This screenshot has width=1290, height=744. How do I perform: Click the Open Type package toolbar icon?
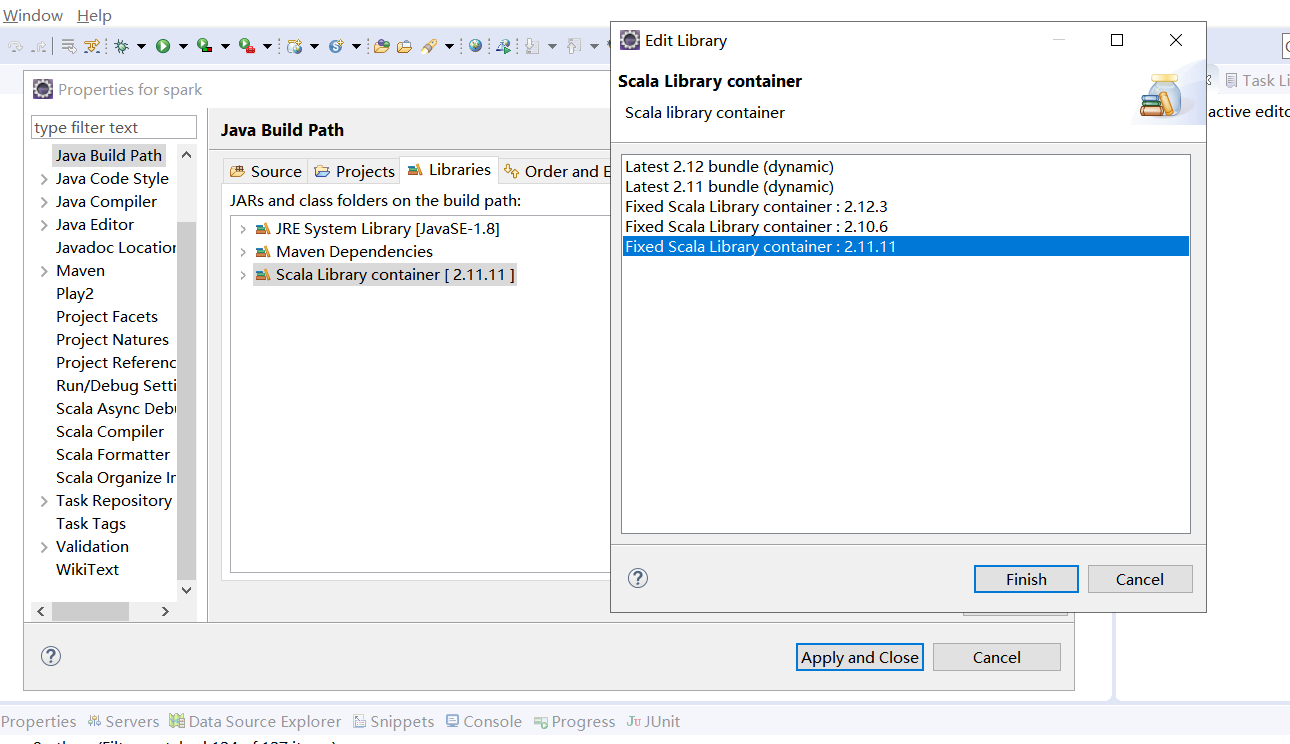click(x=381, y=46)
